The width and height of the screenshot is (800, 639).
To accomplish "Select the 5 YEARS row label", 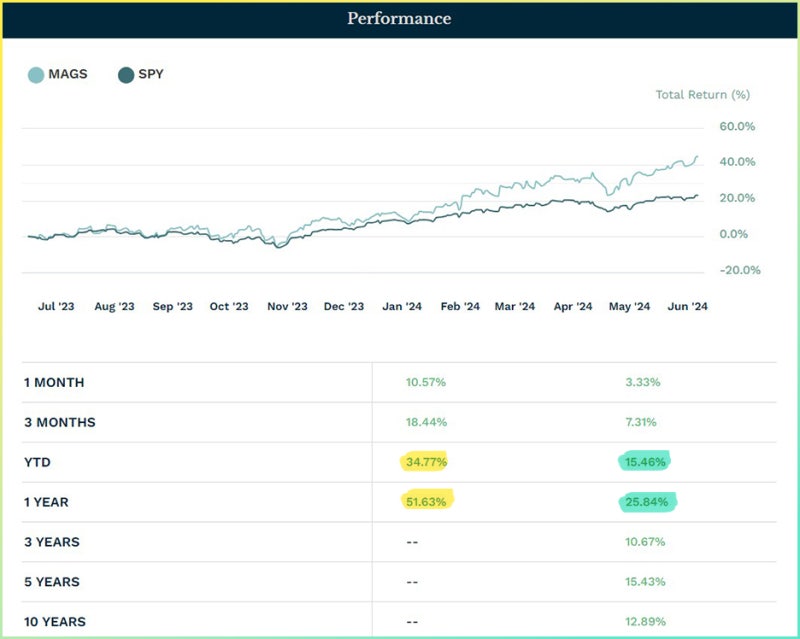I will click(x=52, y=582).
